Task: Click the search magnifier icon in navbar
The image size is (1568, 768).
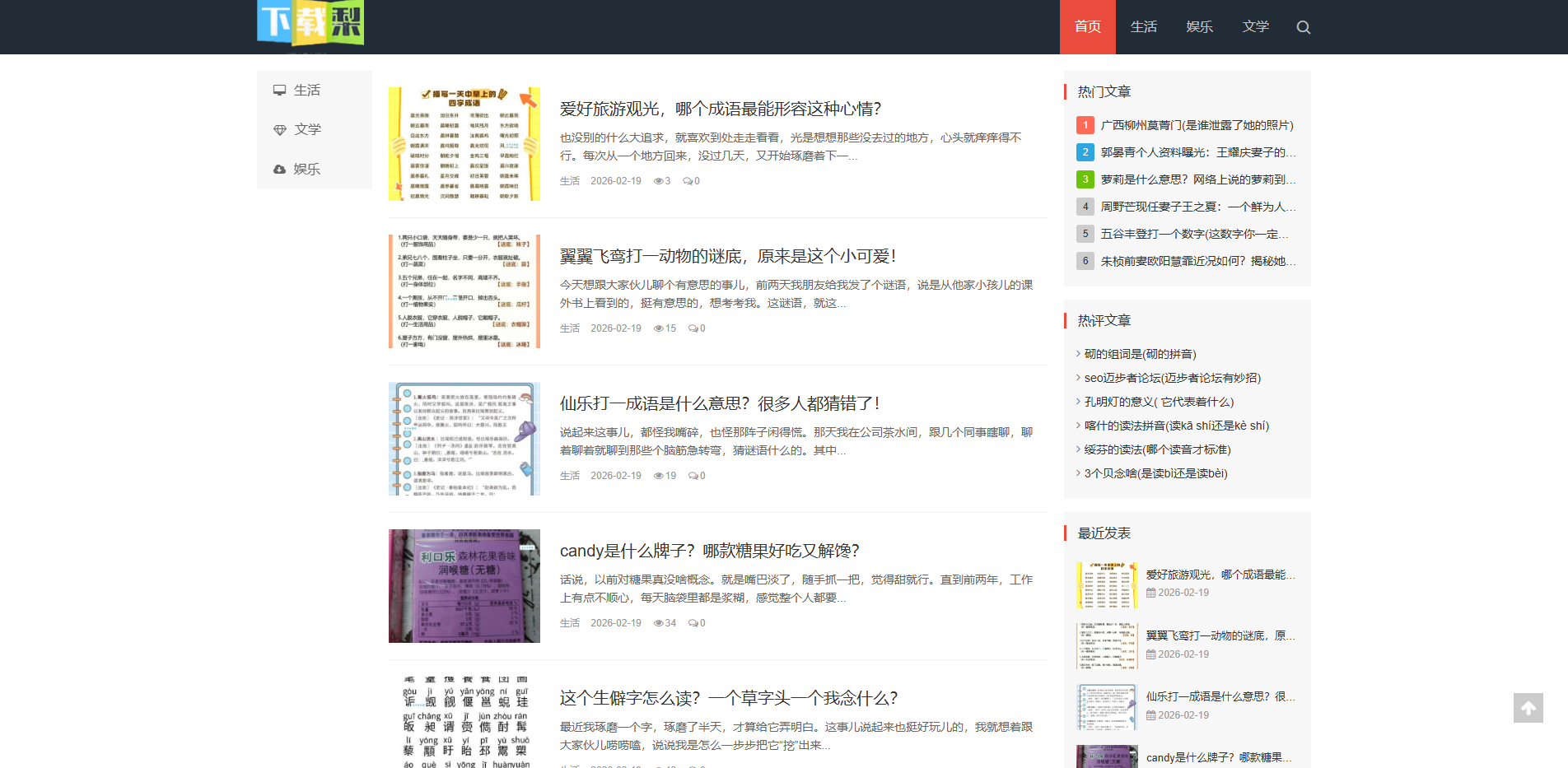Action: pyautogui.click(x=1304, y=26)
